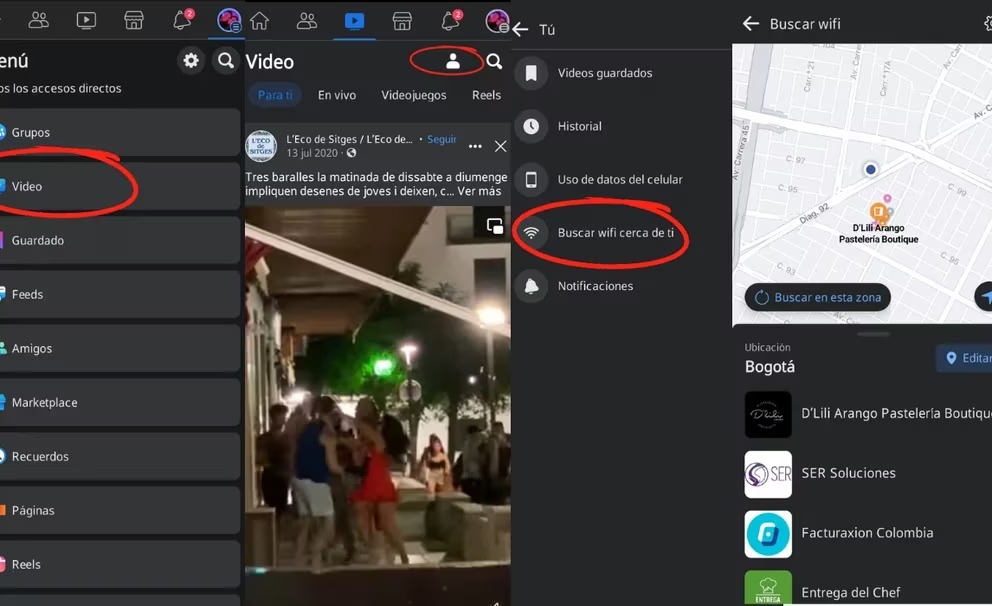This screenshot has height=606, width=992.
Task: Open Video shortcut in menu
Action: pyautogui.click(x=119, y=186)
